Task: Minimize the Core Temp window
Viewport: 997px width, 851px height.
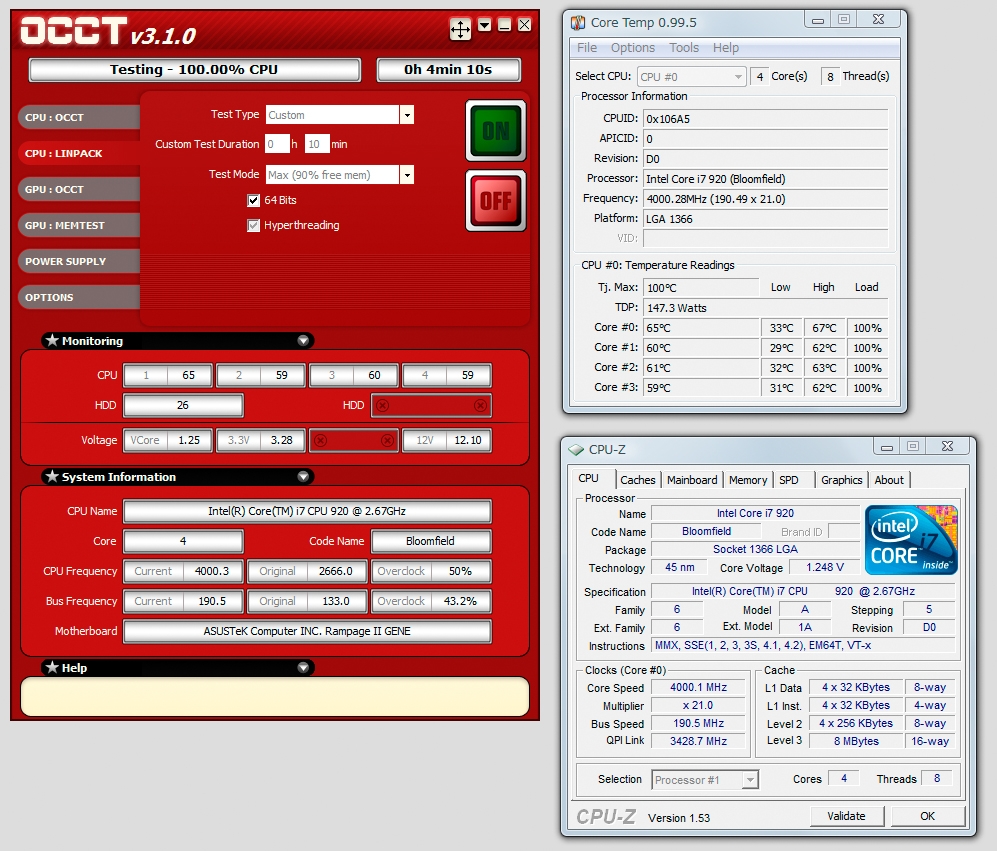Action: point(818,20)
